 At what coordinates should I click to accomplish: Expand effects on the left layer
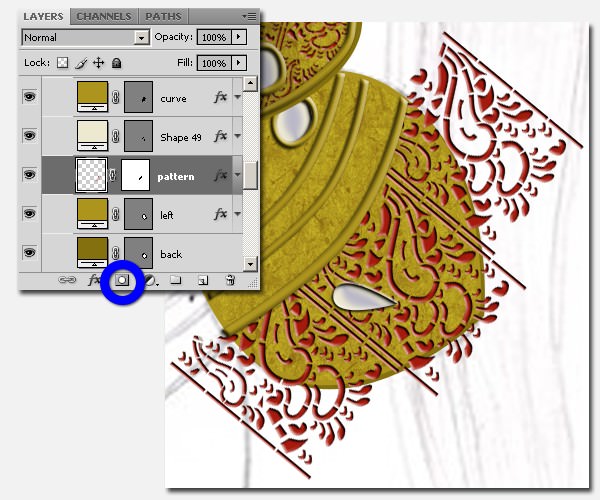tap(237, 214)
